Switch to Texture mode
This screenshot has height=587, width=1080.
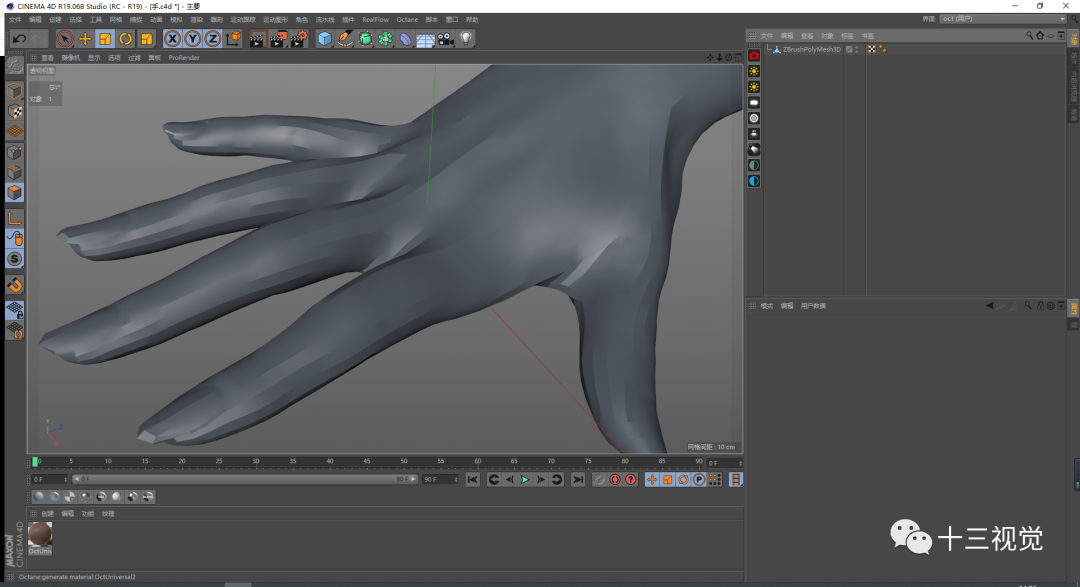(14, 112)
